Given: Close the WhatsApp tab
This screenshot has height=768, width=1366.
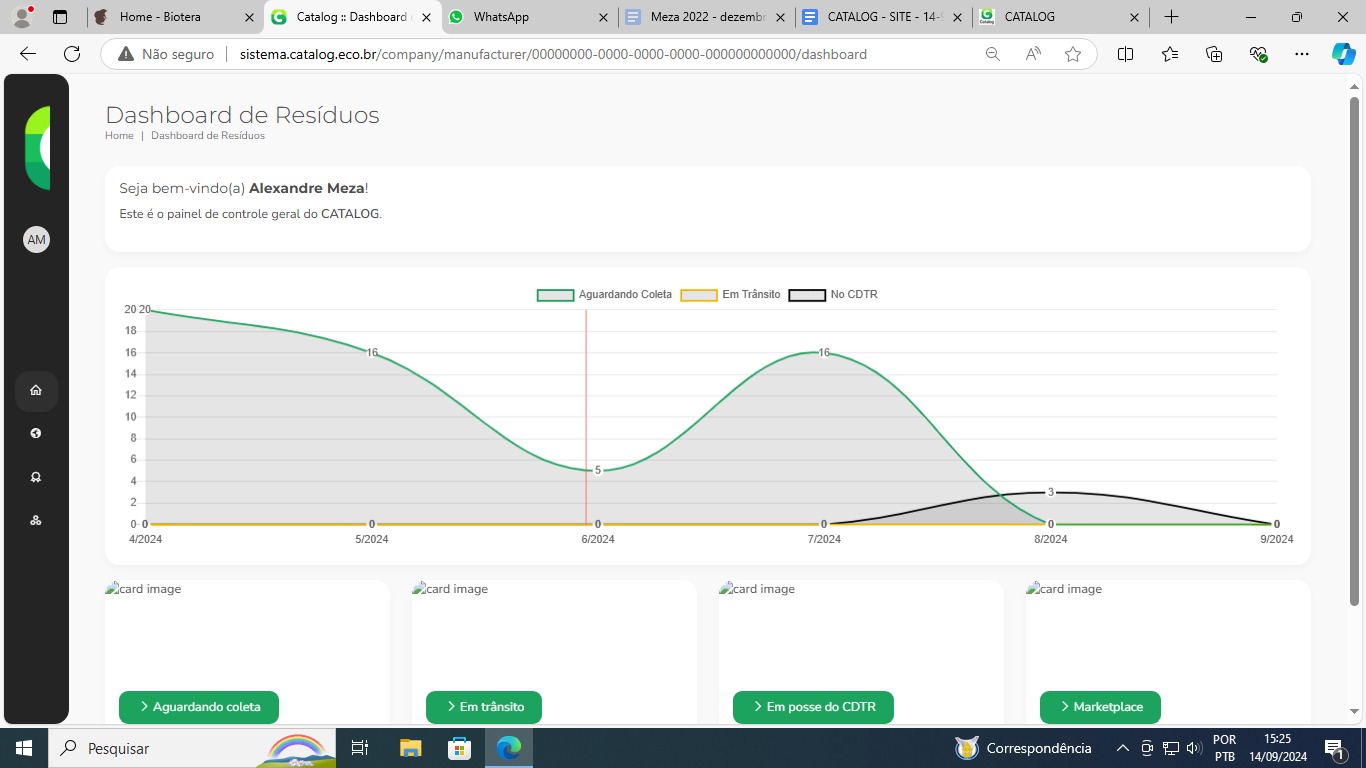Looking at the screenshot, I should [602, 17].
